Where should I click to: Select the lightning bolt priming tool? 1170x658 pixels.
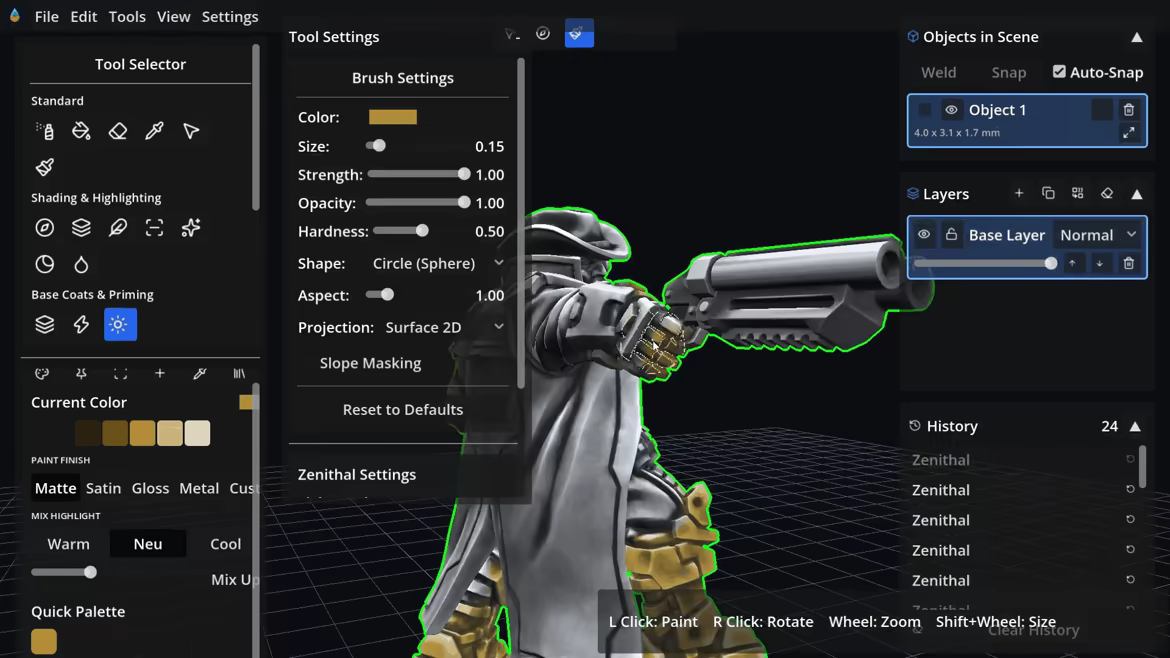(x=81, y=325)
